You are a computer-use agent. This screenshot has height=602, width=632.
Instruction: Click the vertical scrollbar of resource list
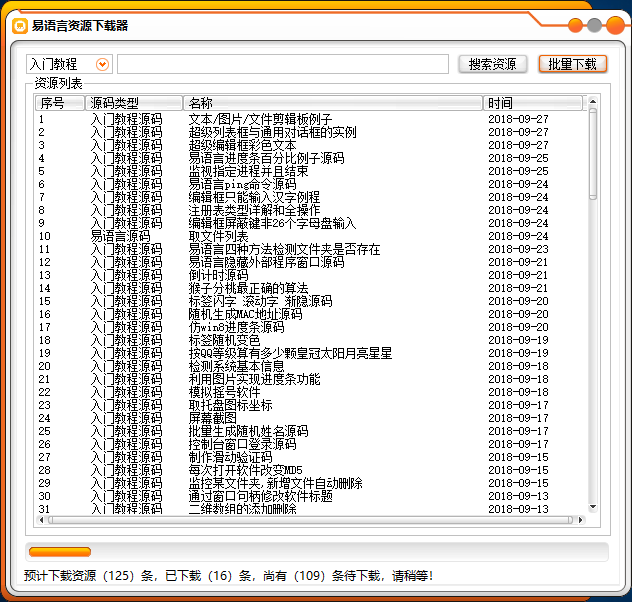593,300
